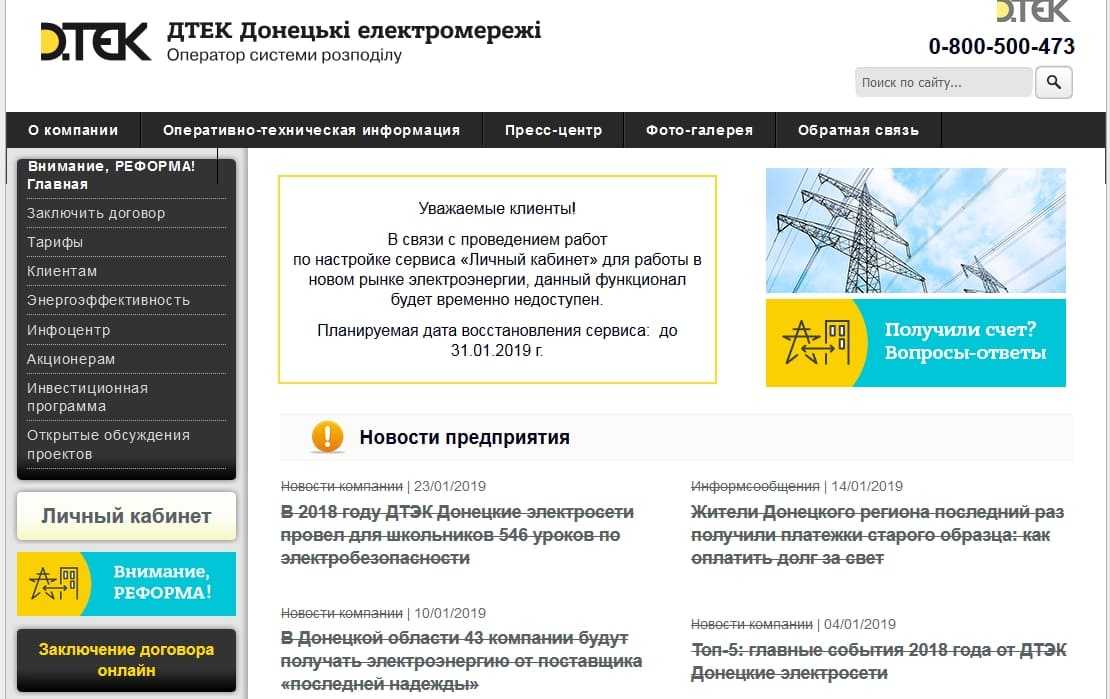Screen dimensions: 1110x699
Task: Open the Фото-галерея menu item
Action: point(699,130)
